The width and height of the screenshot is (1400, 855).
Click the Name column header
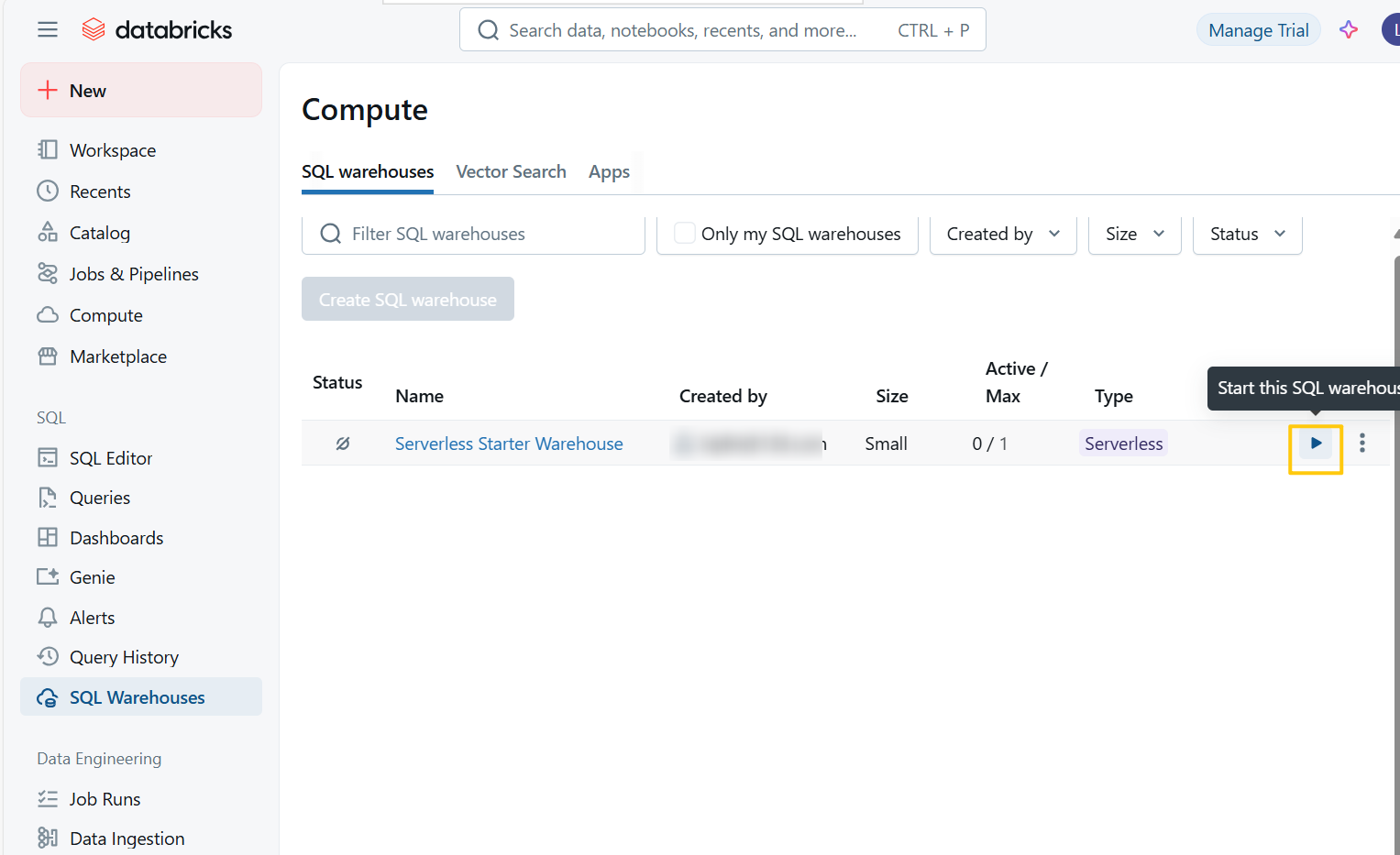[x=420, y=396]
